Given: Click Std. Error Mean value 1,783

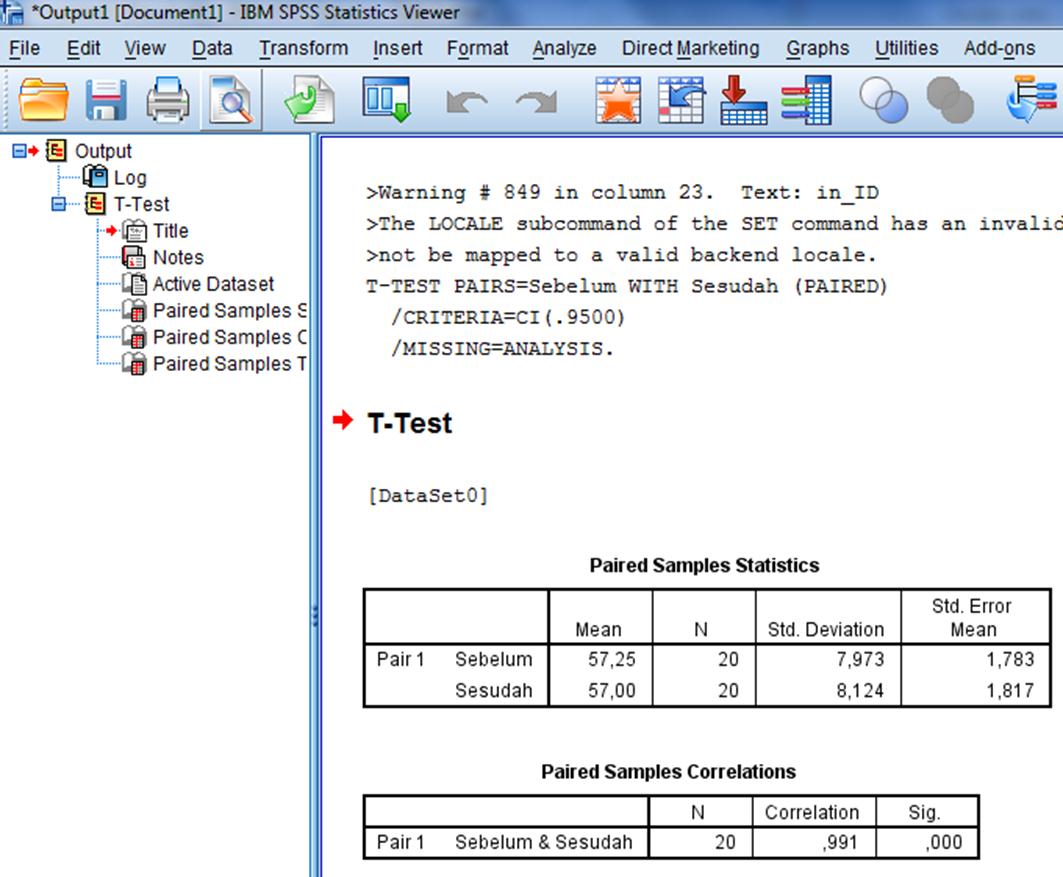Looking at the screenshot, I should pos(1010,659).
